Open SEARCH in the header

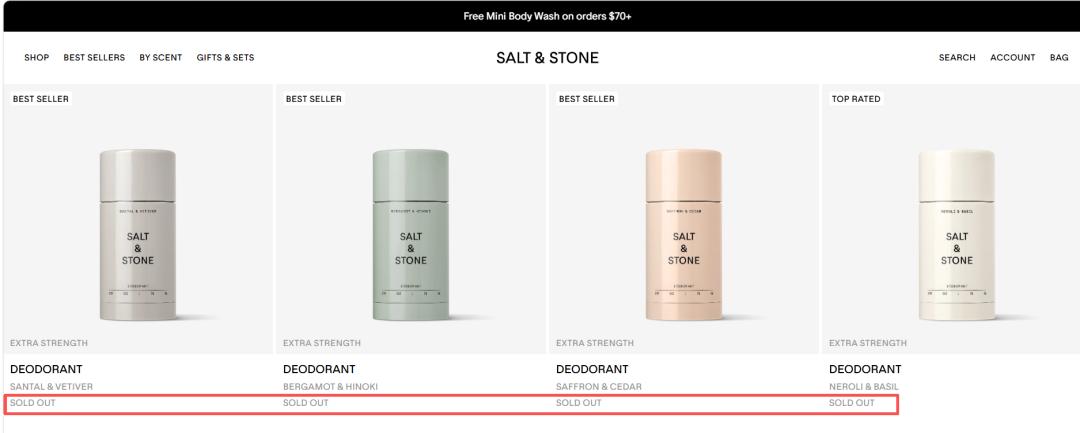click(x=957, y=58)
